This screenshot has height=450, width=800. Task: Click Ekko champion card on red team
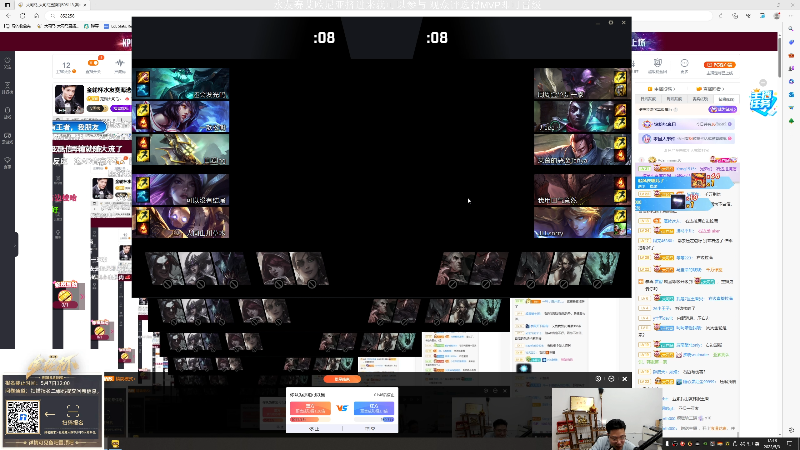tap(582, 117)
